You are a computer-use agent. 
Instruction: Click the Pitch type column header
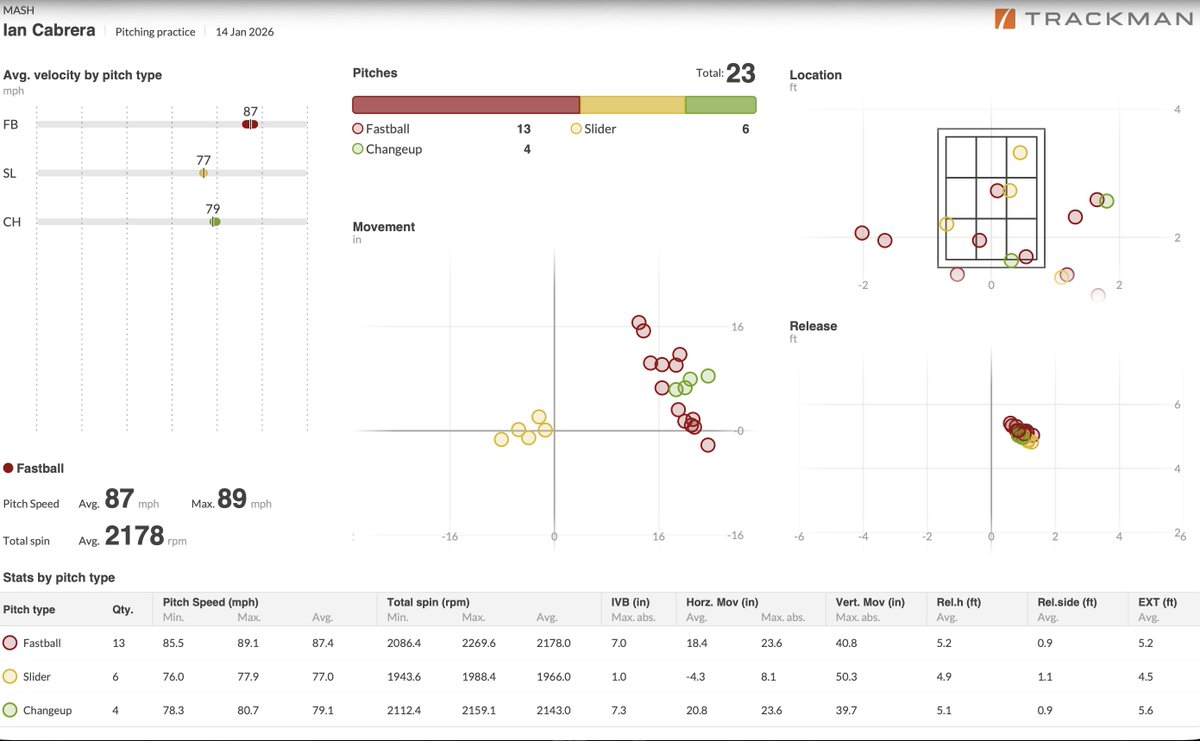[x=29, y=609]
